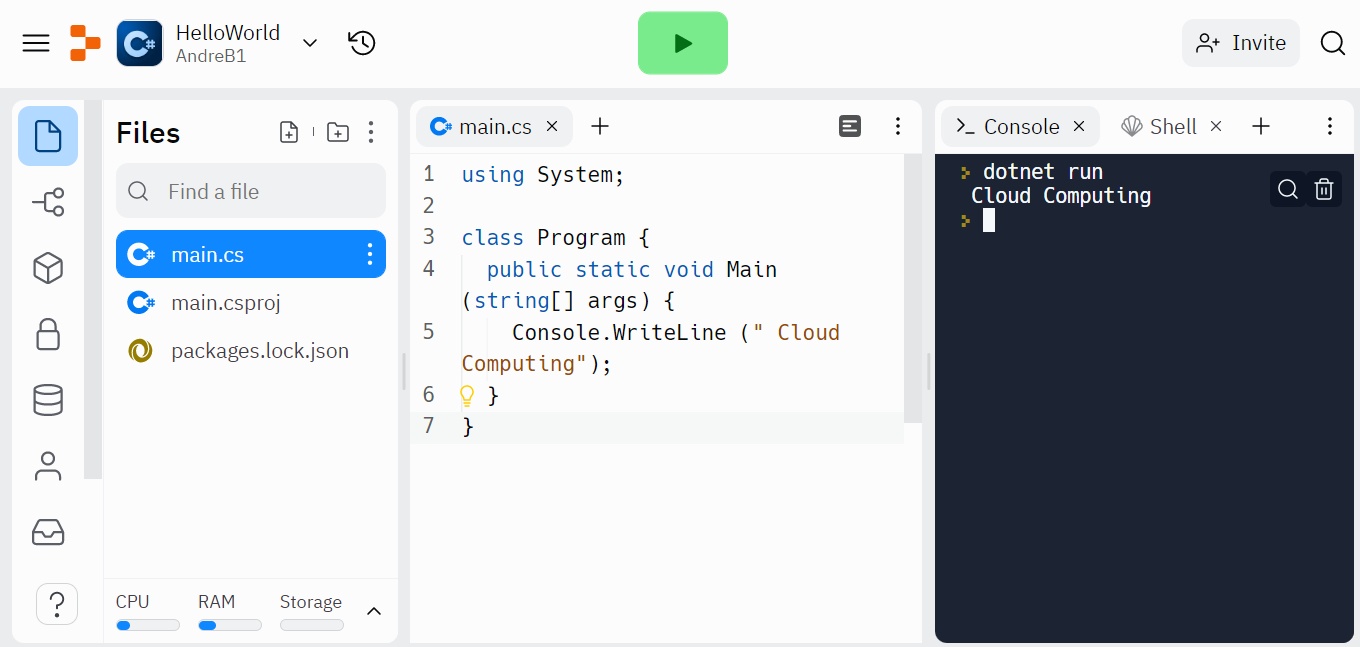Create a new folder with the add-folder icon
The width and height of the screenshot is (1360, 647).
point(338,132)
